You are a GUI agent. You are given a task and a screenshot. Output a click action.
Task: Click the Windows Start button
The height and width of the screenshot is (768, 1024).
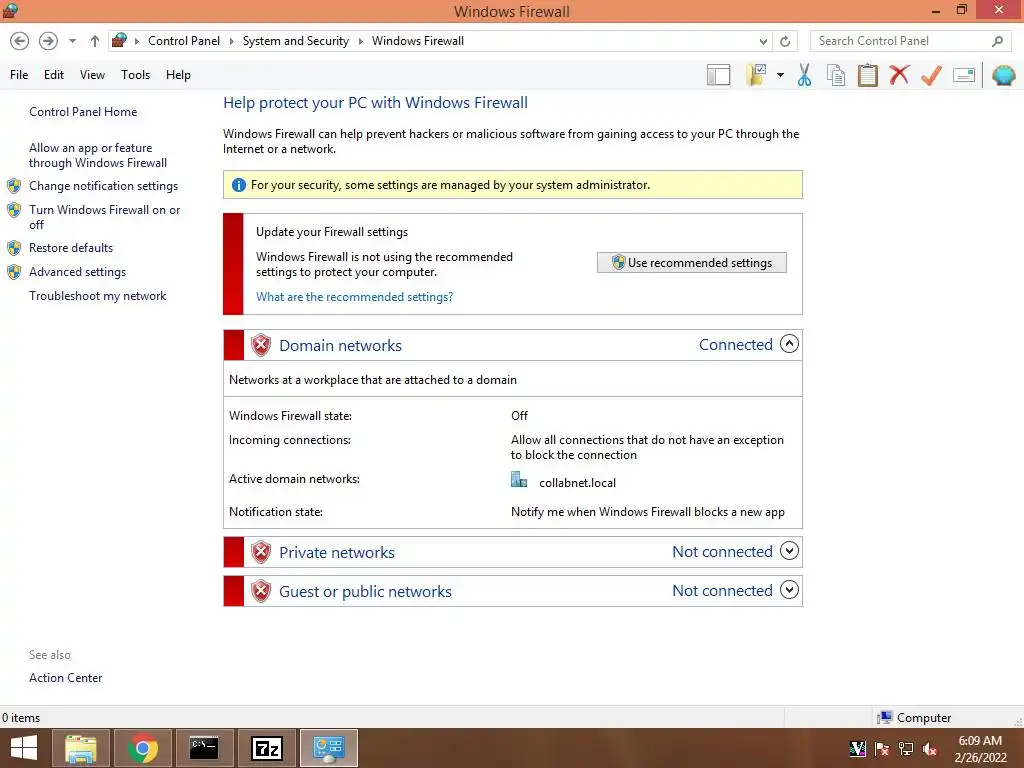(x=24, y=748)
